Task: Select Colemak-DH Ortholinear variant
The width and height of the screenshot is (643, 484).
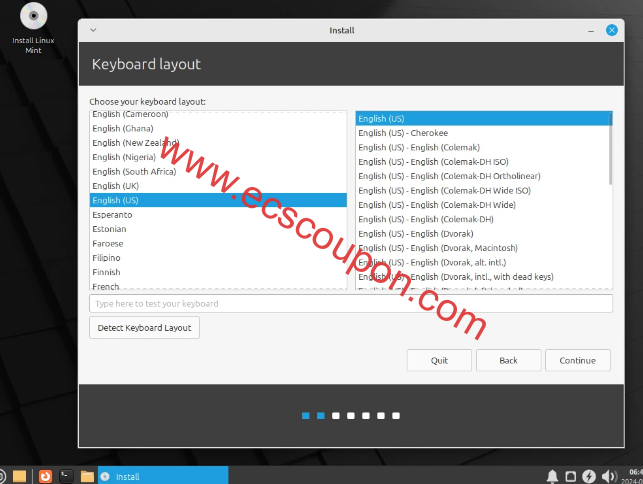Action: (x=482, y=176)
